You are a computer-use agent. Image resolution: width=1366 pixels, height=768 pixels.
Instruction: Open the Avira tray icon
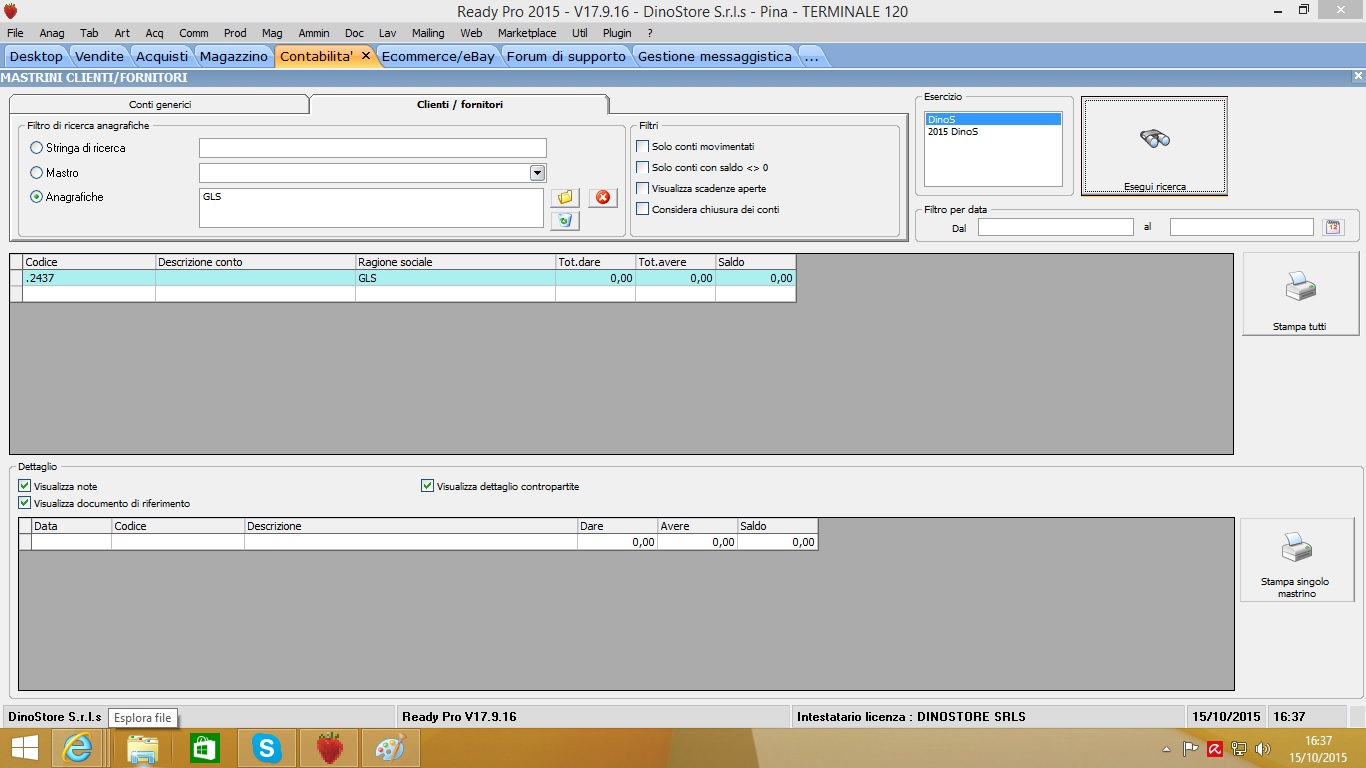tap(1215, 748)
